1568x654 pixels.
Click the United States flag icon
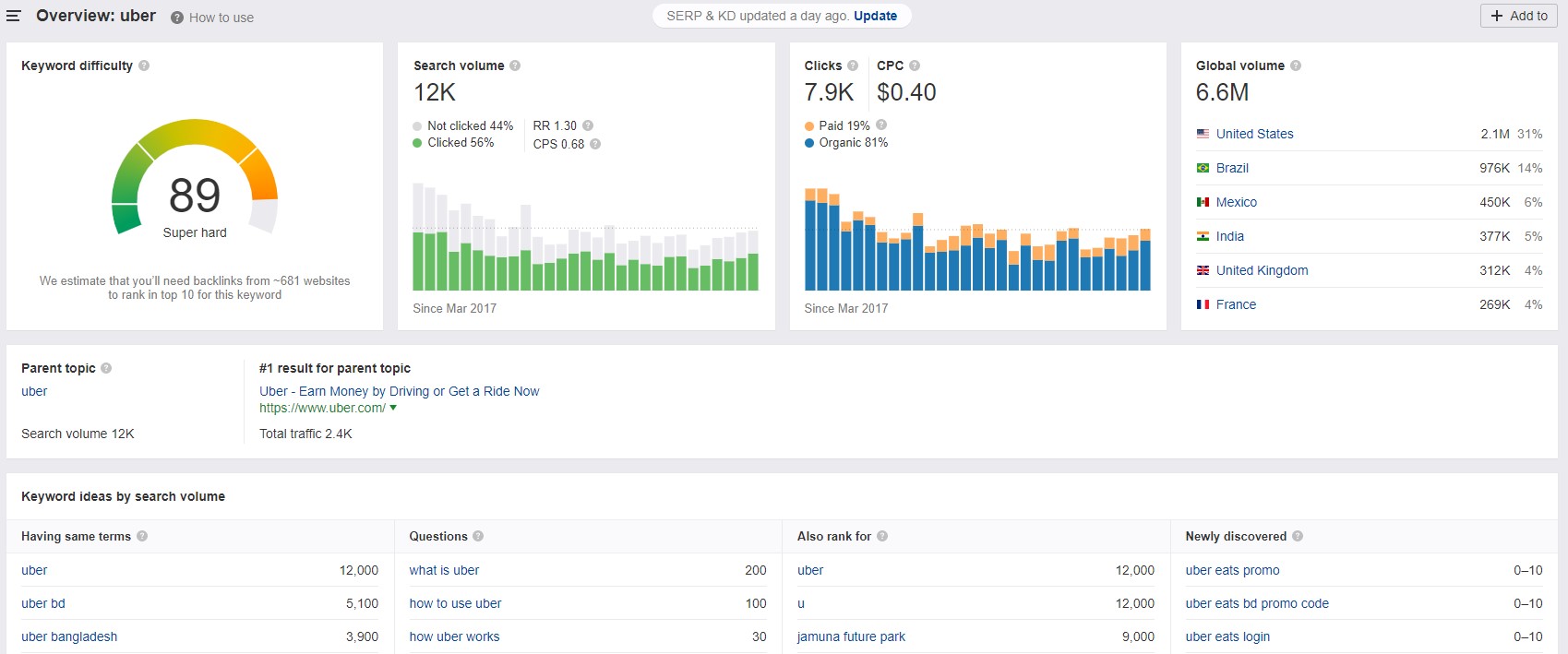(x=1203, y=134)
